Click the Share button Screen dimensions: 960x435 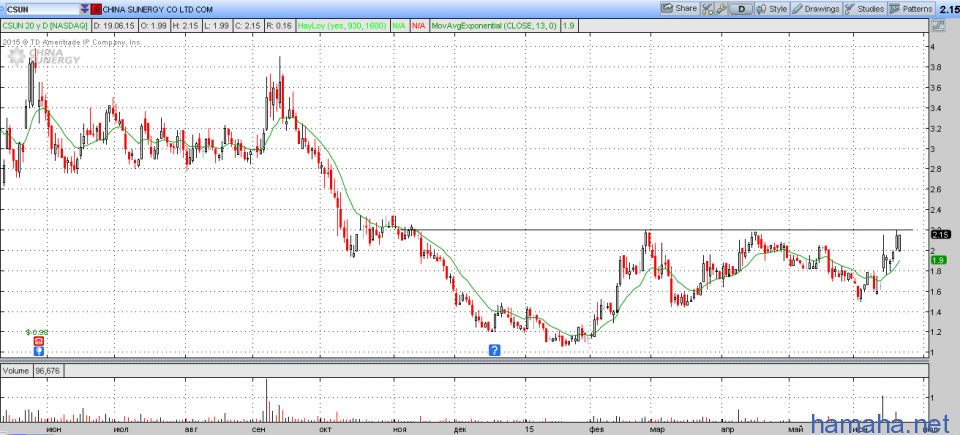680,9
